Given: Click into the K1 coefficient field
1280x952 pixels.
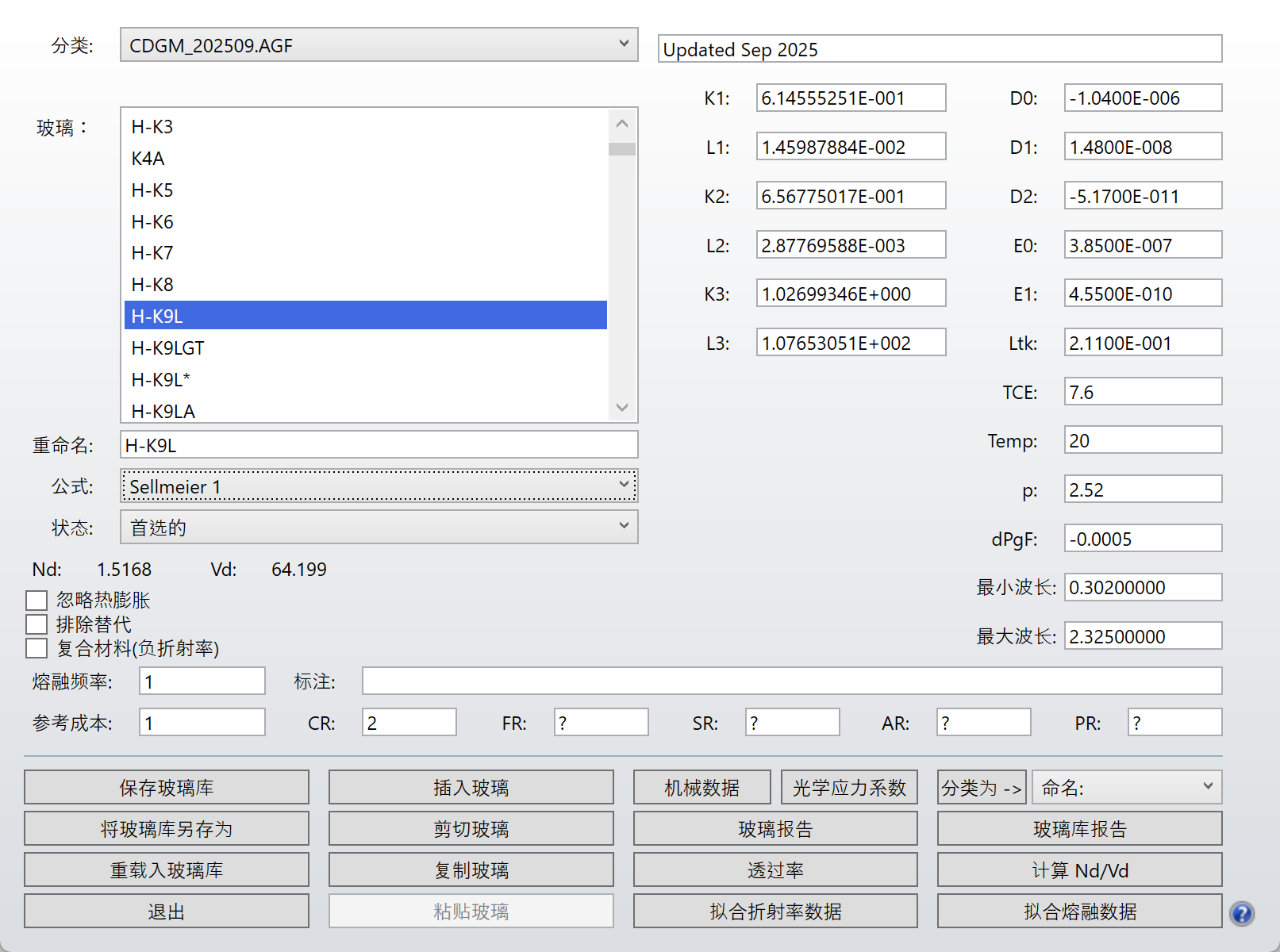Looking at the screenshot, I should pyautogui.click(x=850, y=98).
